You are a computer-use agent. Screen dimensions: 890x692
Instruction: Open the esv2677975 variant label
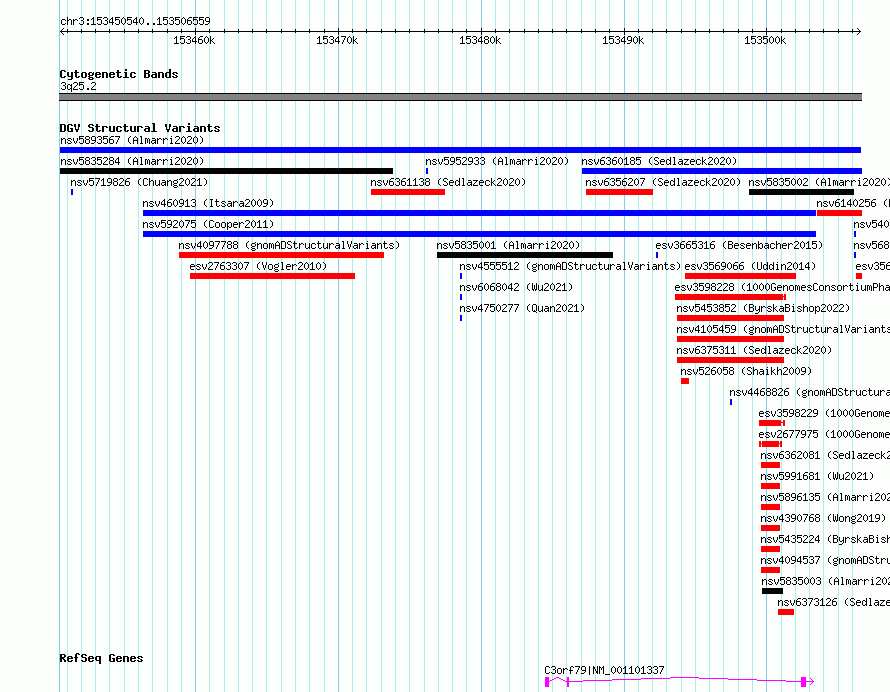tap(824, 434)
